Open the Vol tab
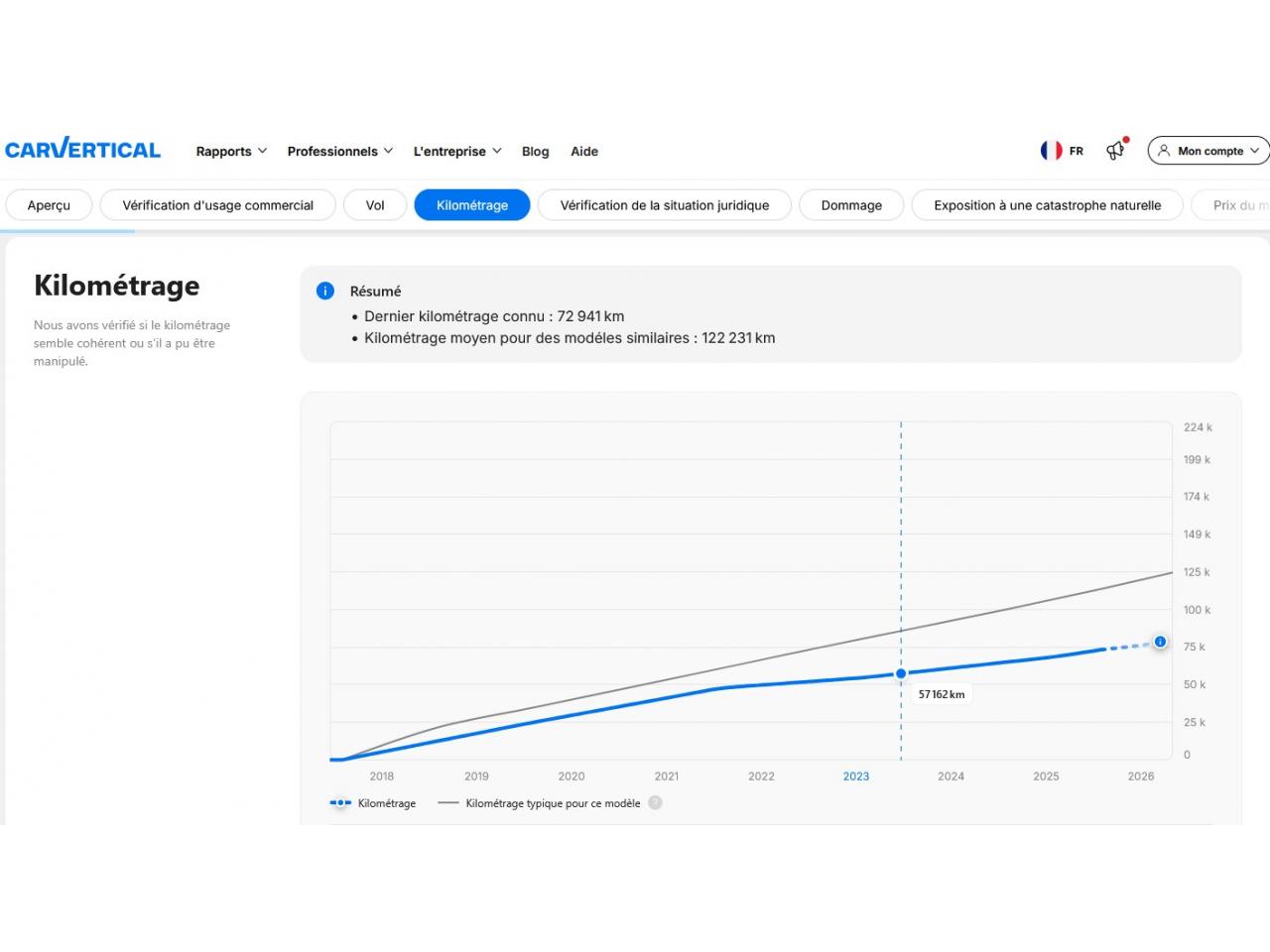Screen dimensions: 1270x952 [375, 205]
